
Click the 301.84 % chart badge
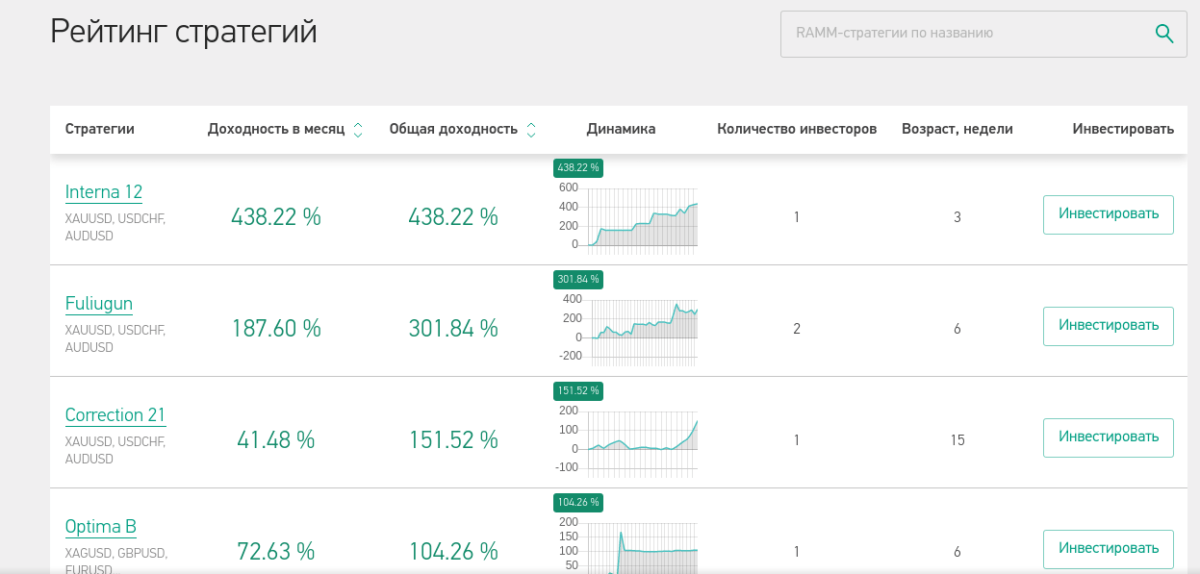click(578, 279)
